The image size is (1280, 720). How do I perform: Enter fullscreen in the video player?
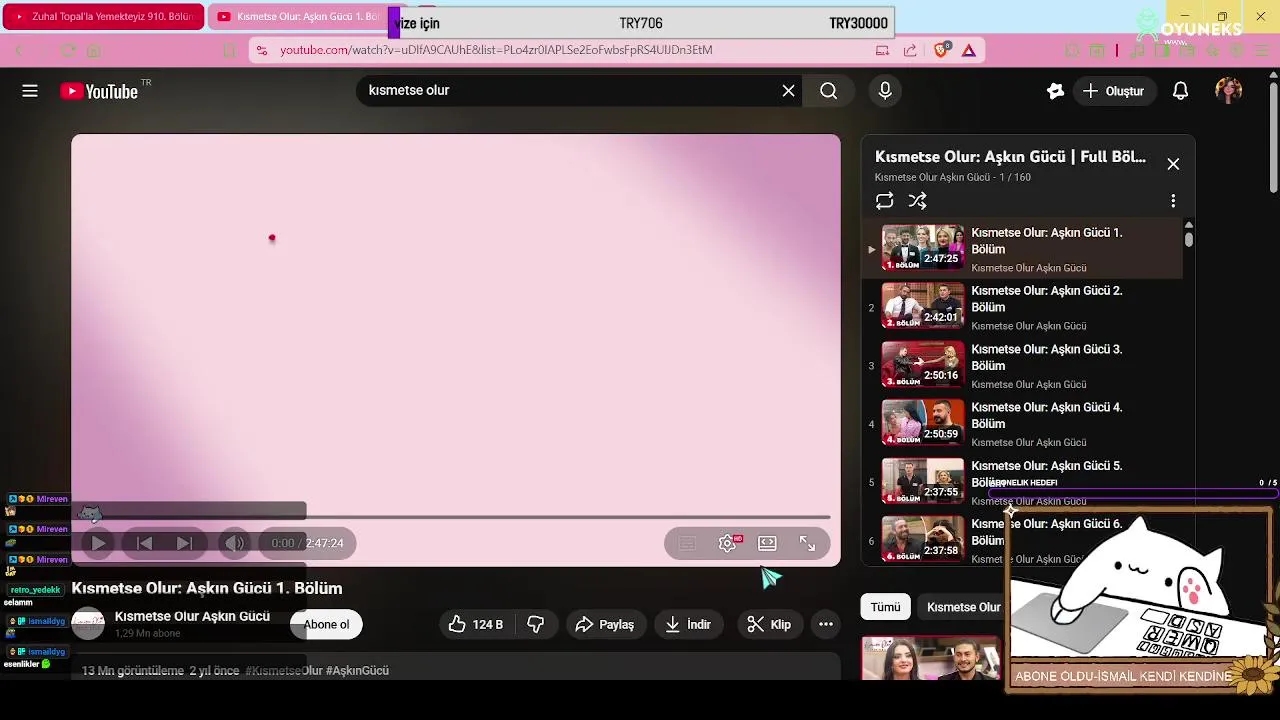coord(807,543)
